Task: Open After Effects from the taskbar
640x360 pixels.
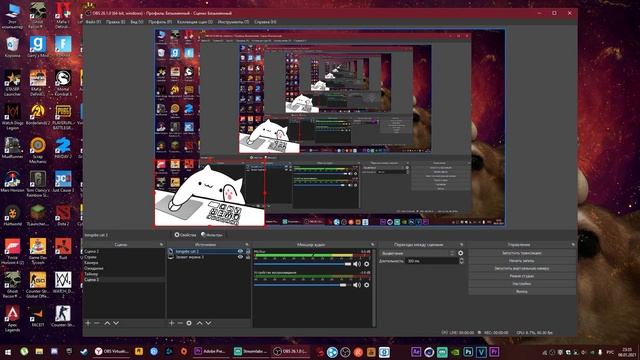Action: (x=416, y=351)
